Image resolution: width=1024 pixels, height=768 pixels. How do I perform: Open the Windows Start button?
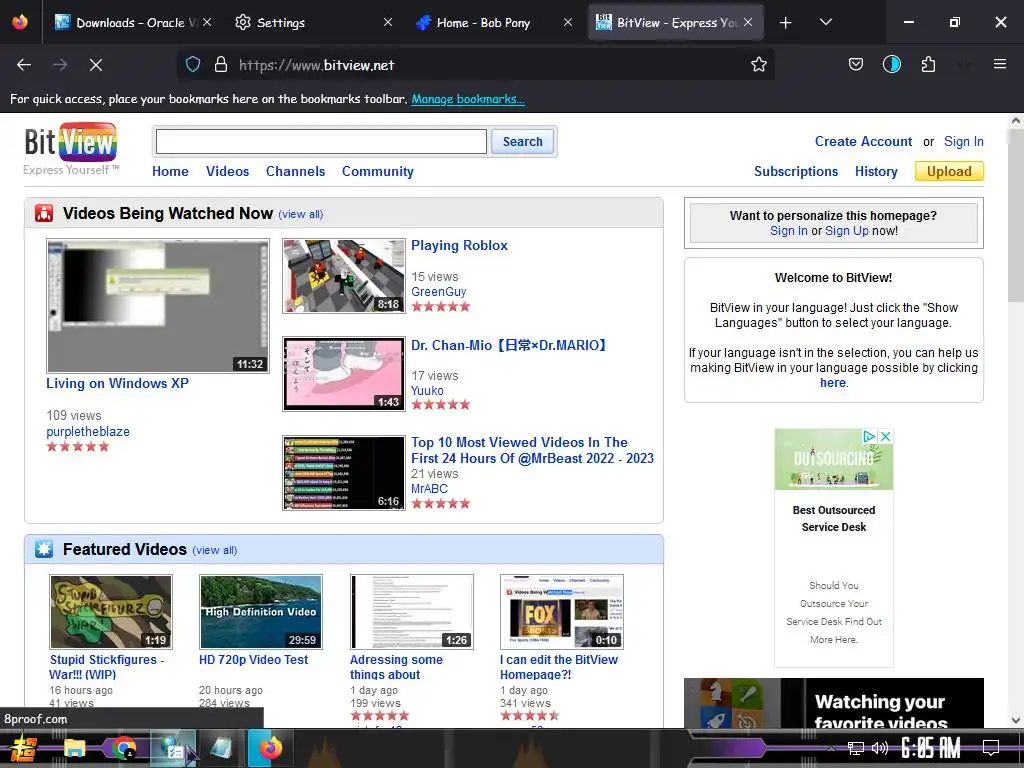tap(25, 749)
